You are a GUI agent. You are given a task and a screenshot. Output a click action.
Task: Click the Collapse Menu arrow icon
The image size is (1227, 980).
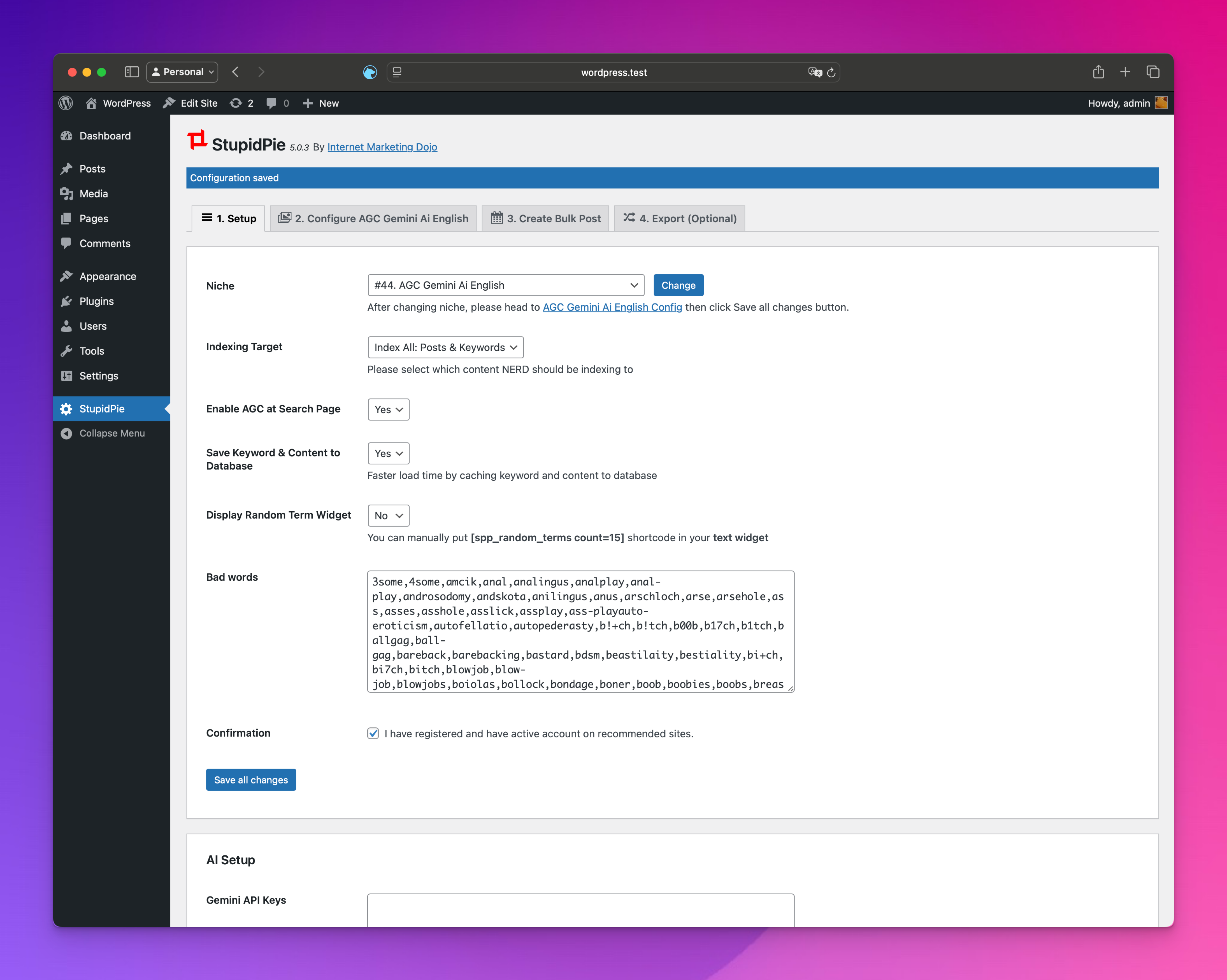click(x=67, y=433)
